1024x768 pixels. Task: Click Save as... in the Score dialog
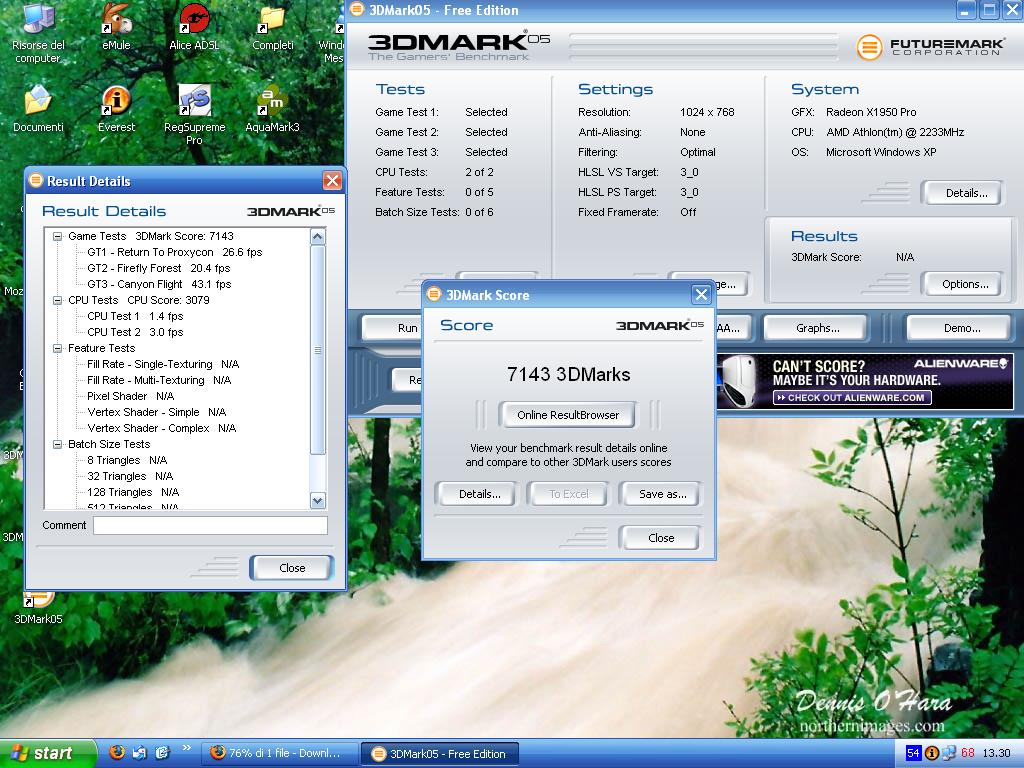tap(662, 494)
